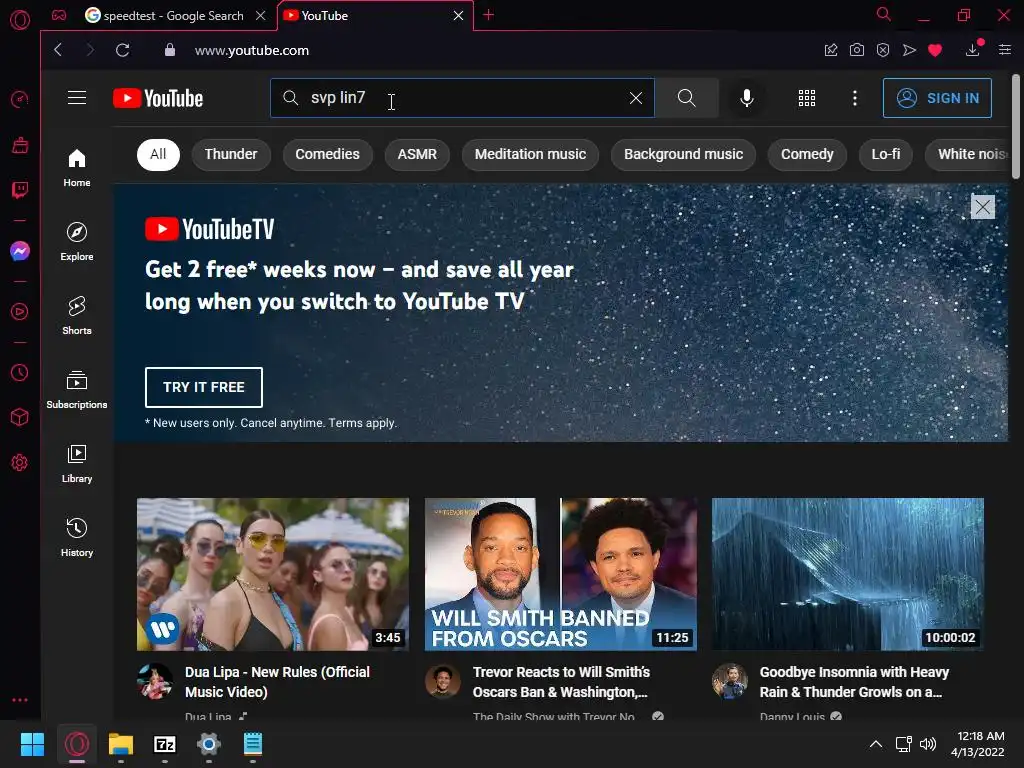Open browsing history clock in Opera sidebar
This screenshot has width=1024, height=768.
20,372
